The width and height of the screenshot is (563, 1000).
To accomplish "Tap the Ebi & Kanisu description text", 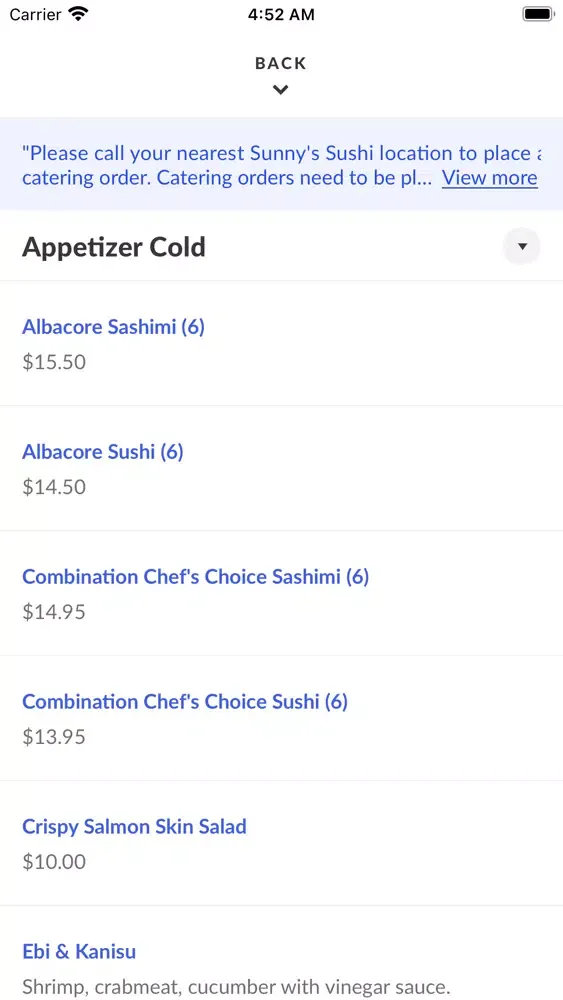I will point(236,987).
